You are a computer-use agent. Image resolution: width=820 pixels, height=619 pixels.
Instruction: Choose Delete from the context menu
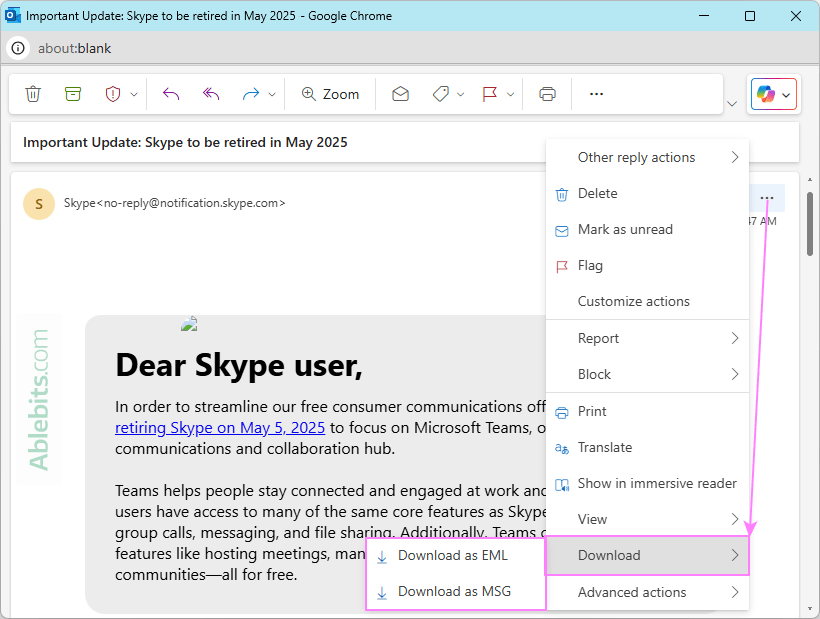[647, 193]
